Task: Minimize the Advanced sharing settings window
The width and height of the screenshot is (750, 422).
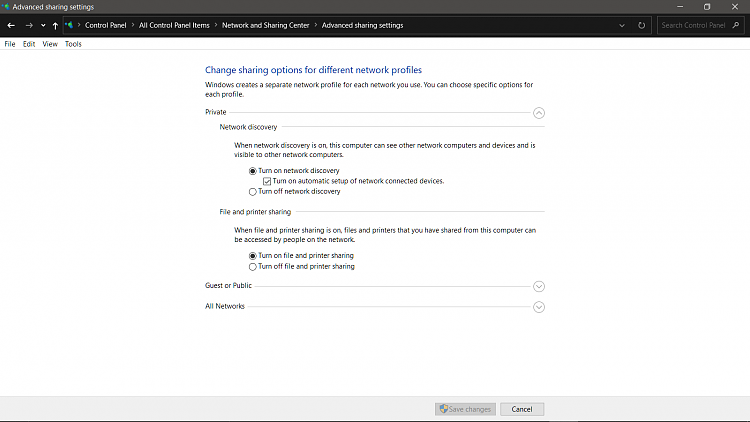Action: 680,7
